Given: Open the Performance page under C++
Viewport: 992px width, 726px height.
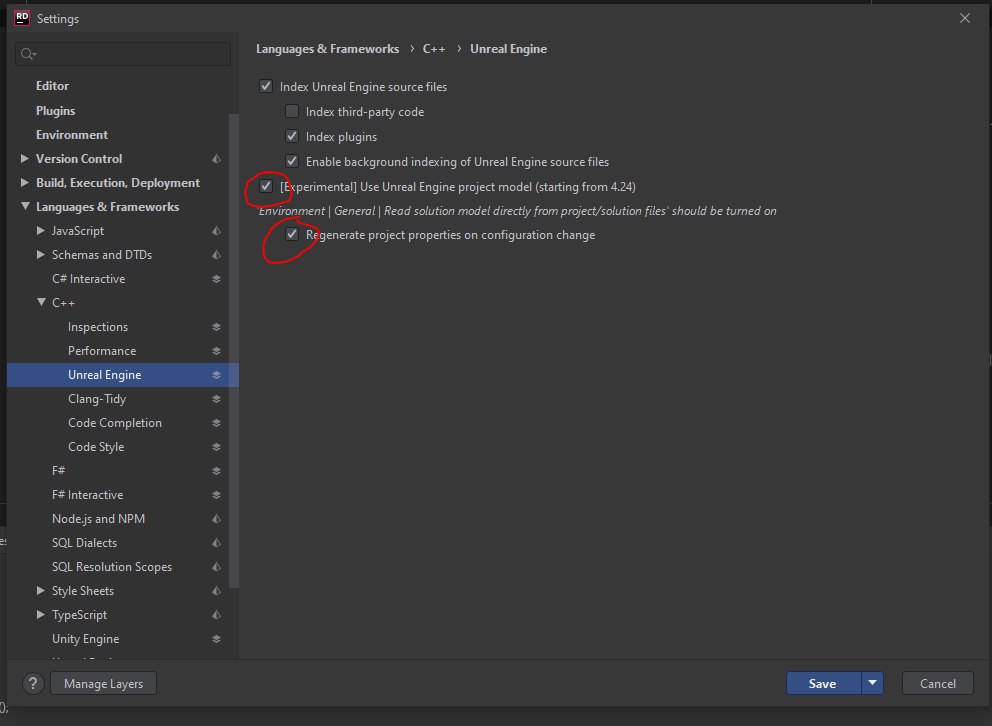Looking at the screenshot, I should [x=102, y=351].
